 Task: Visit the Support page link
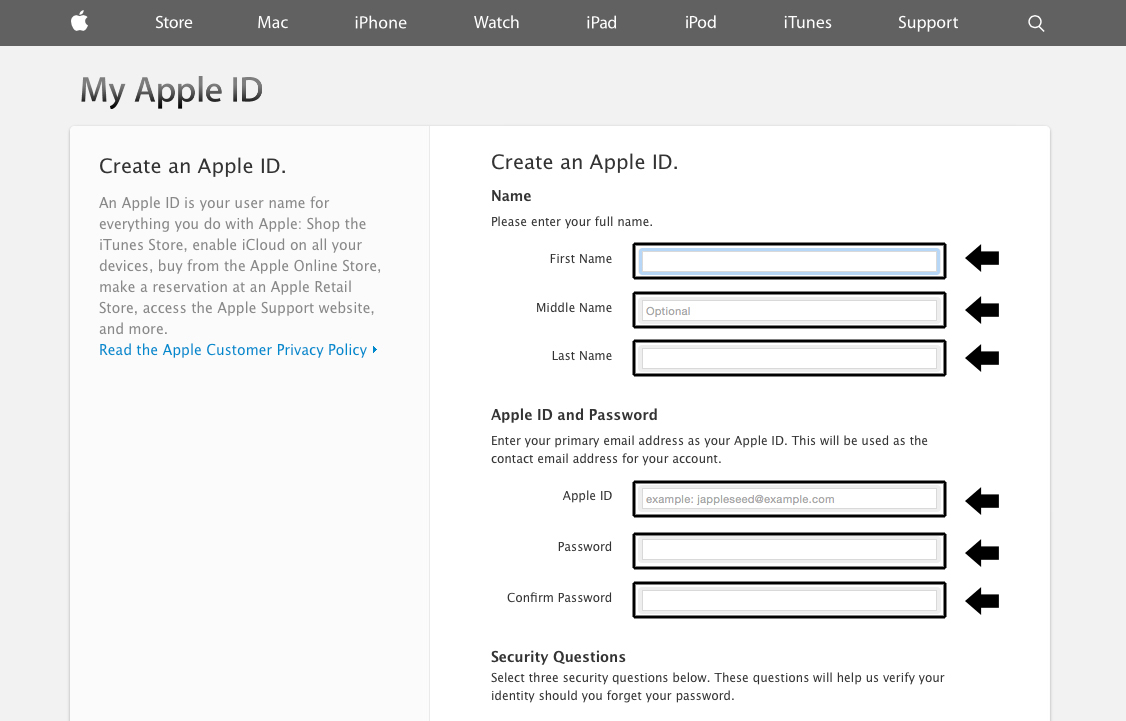point(928,23)
